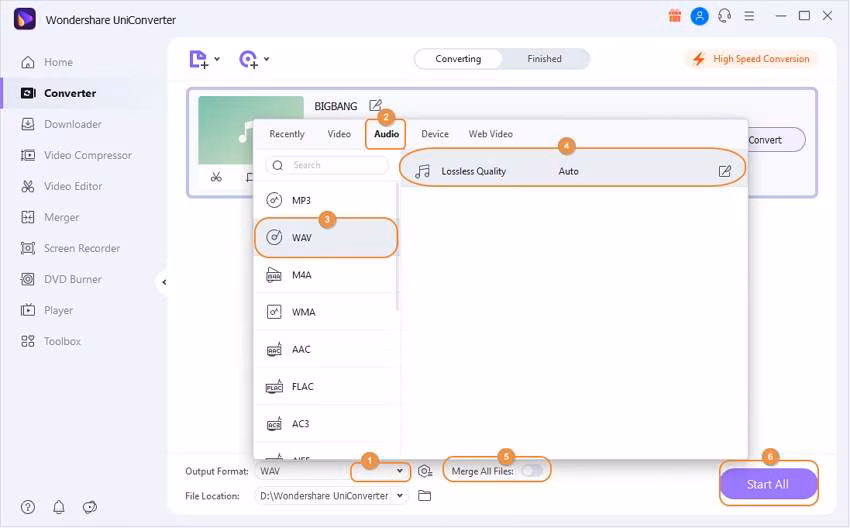Screen dimensions: 850x528
Task: Open the Device format tab
Action: coord(435,134)
